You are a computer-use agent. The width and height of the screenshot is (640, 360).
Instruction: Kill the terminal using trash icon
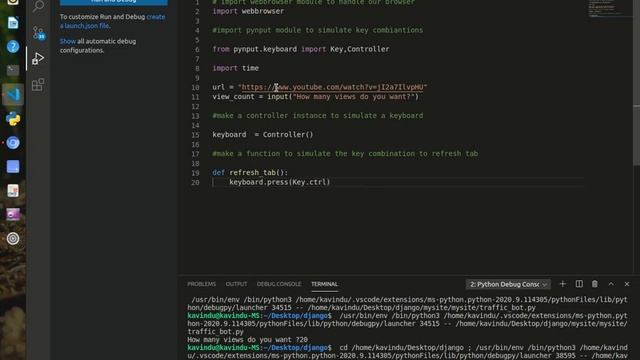coord(595,284)
